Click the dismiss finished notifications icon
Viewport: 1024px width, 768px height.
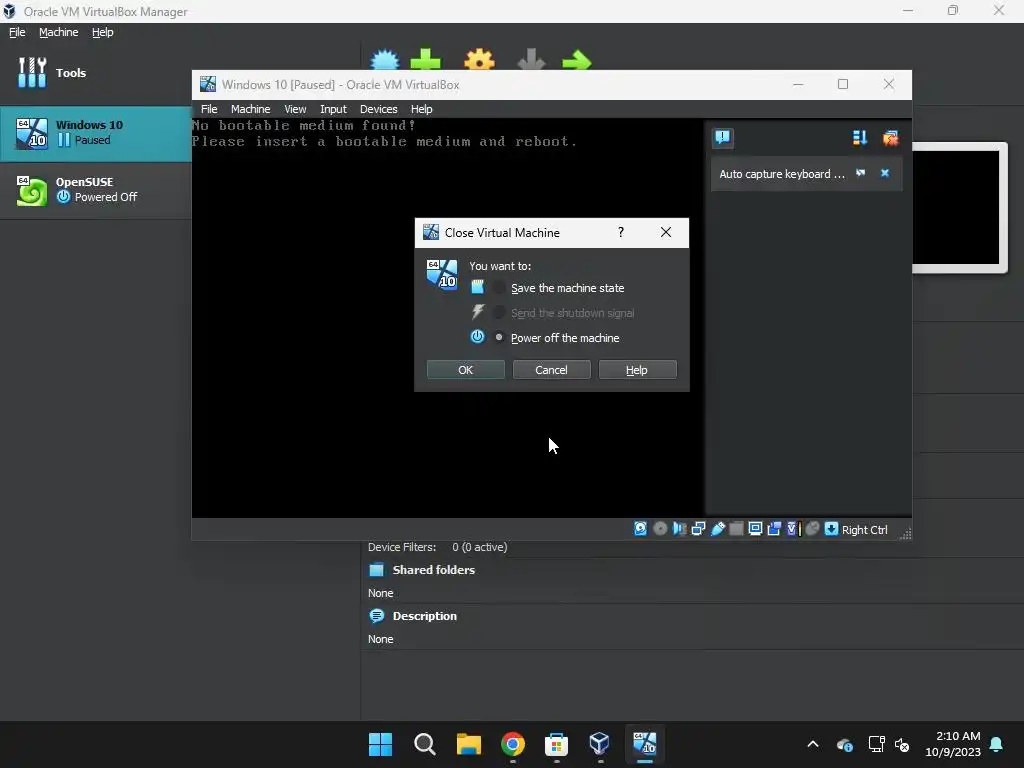[x=890, y=138]
